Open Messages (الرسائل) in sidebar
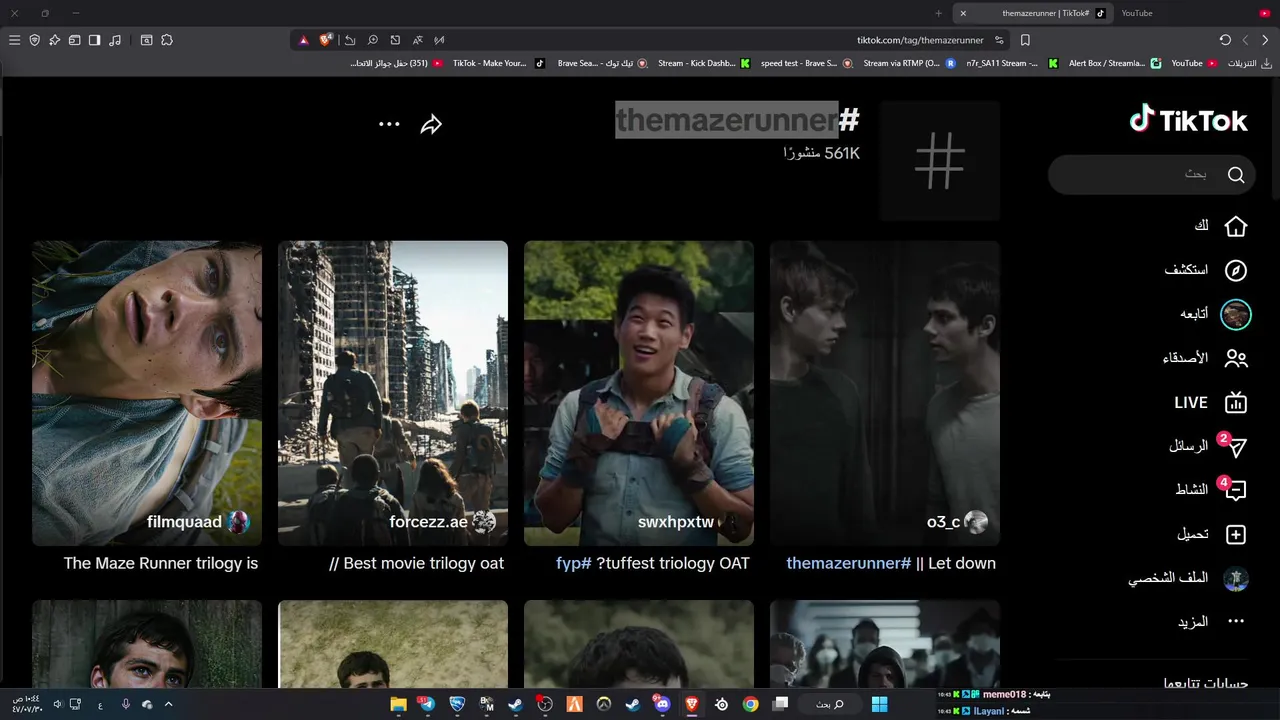 1208,446
